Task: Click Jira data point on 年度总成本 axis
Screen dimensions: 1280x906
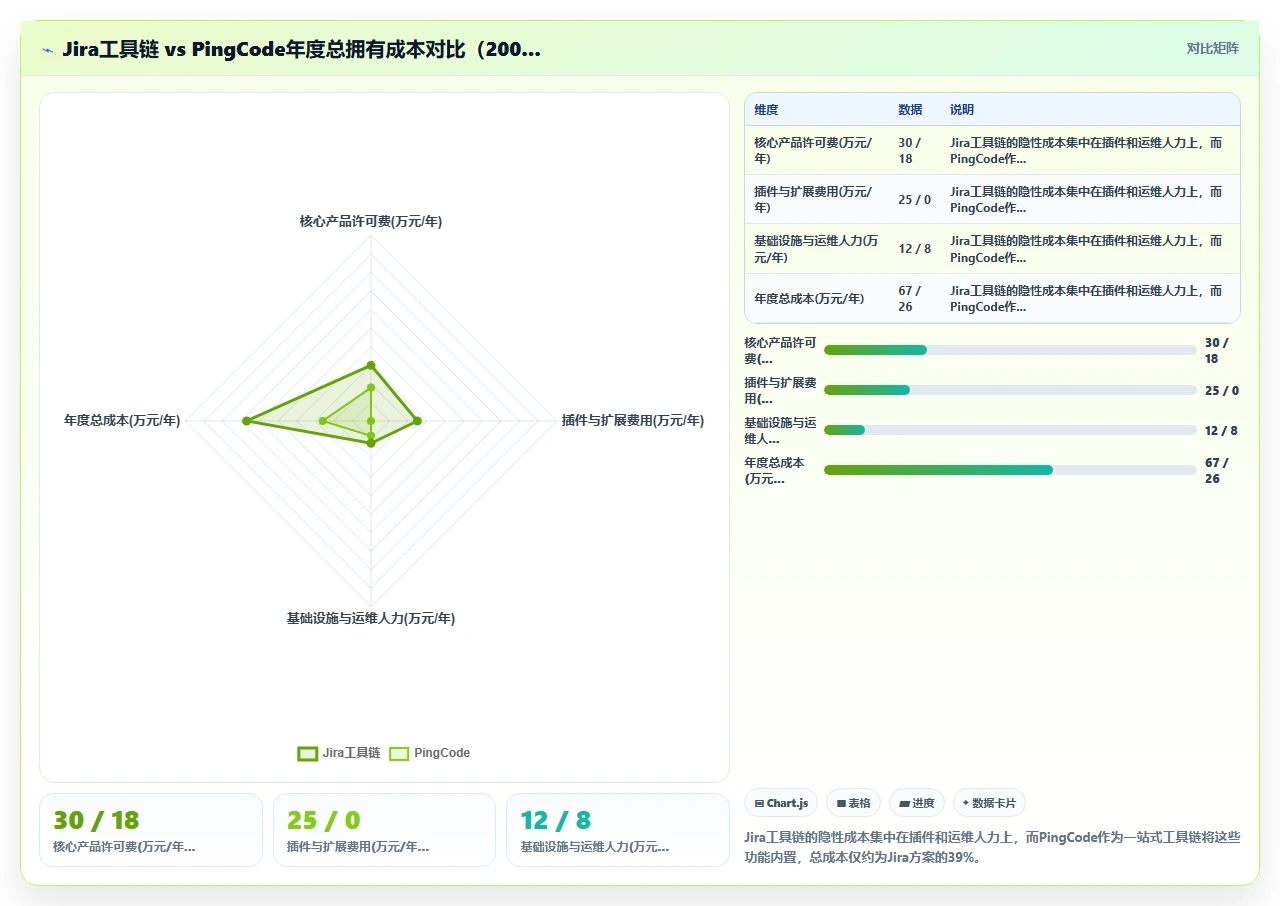Action: point(246,421)
